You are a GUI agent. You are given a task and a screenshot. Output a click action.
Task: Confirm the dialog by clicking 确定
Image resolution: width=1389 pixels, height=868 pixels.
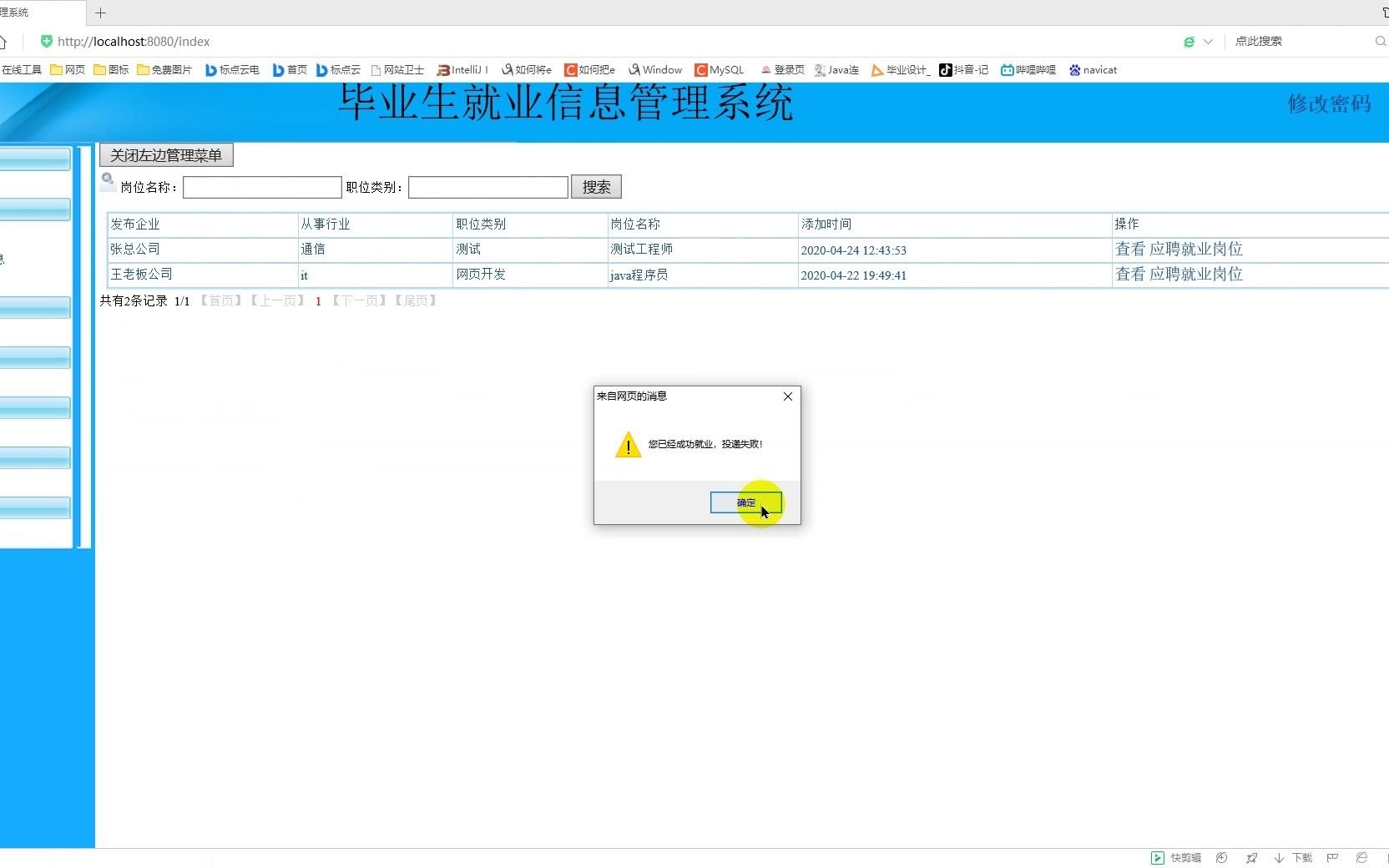745,502
